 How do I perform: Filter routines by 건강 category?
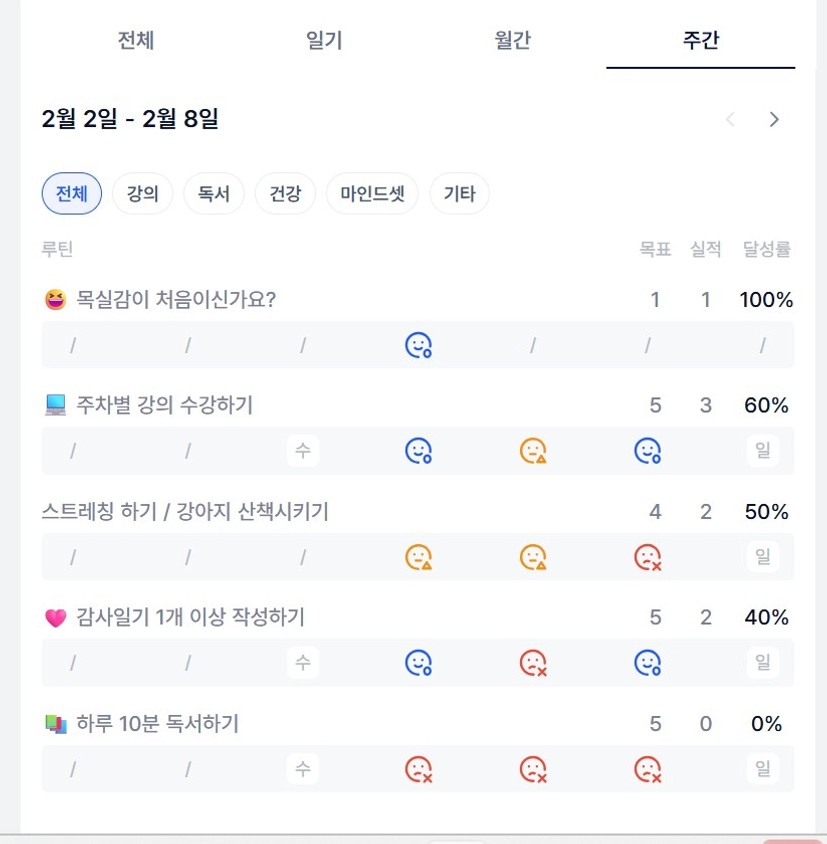pyautogui.click(x=285, y=194)
